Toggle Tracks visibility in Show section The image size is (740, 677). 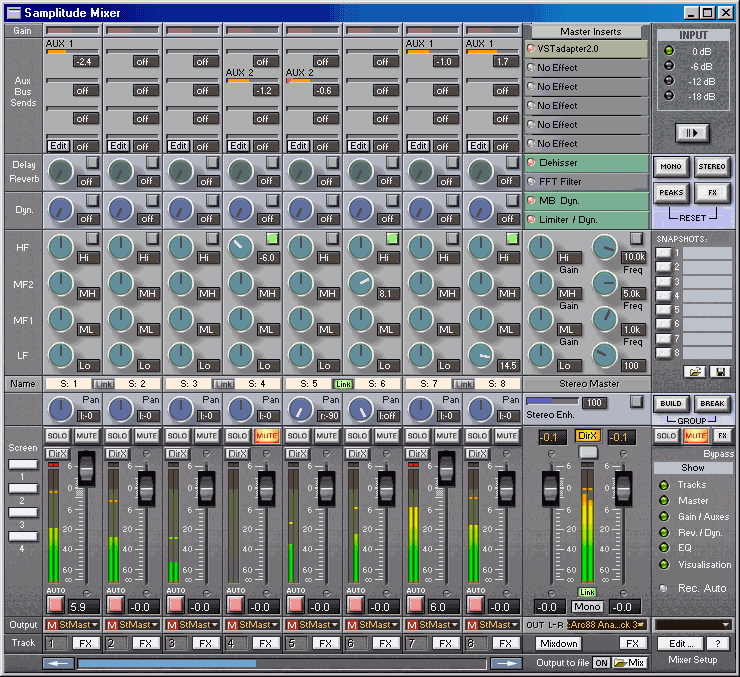click(x=664, y=485)
